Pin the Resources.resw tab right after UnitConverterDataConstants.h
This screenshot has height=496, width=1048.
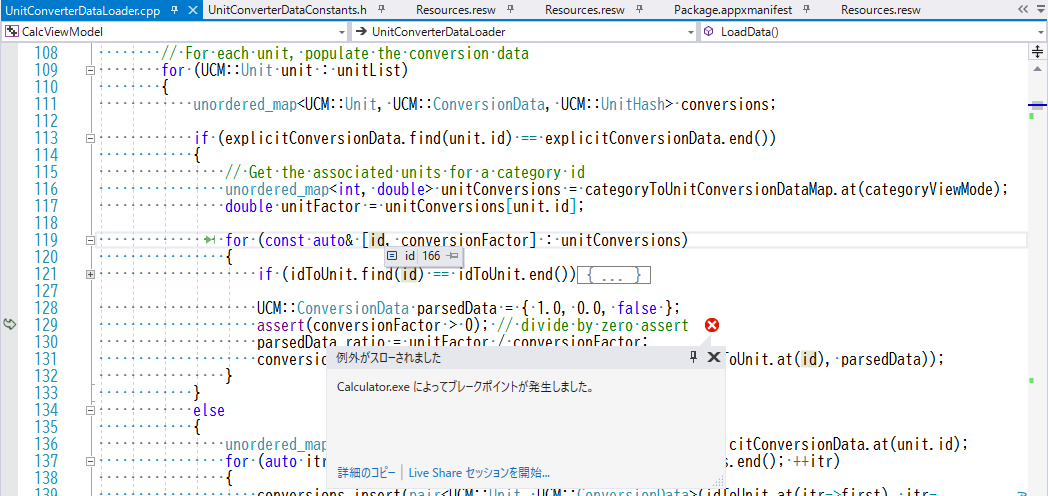tap(511, 10)
